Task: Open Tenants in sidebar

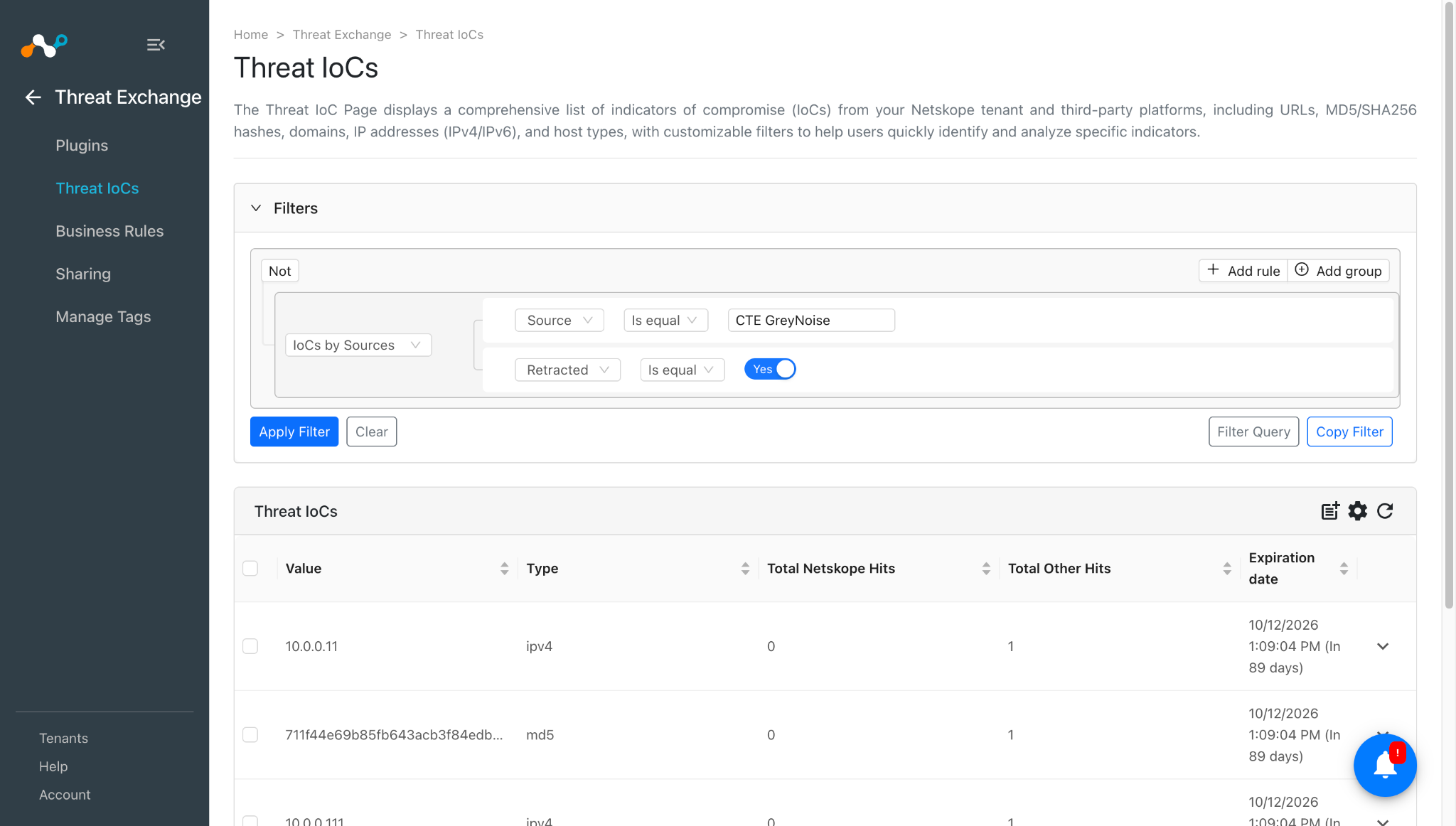Action: [63, 738]
